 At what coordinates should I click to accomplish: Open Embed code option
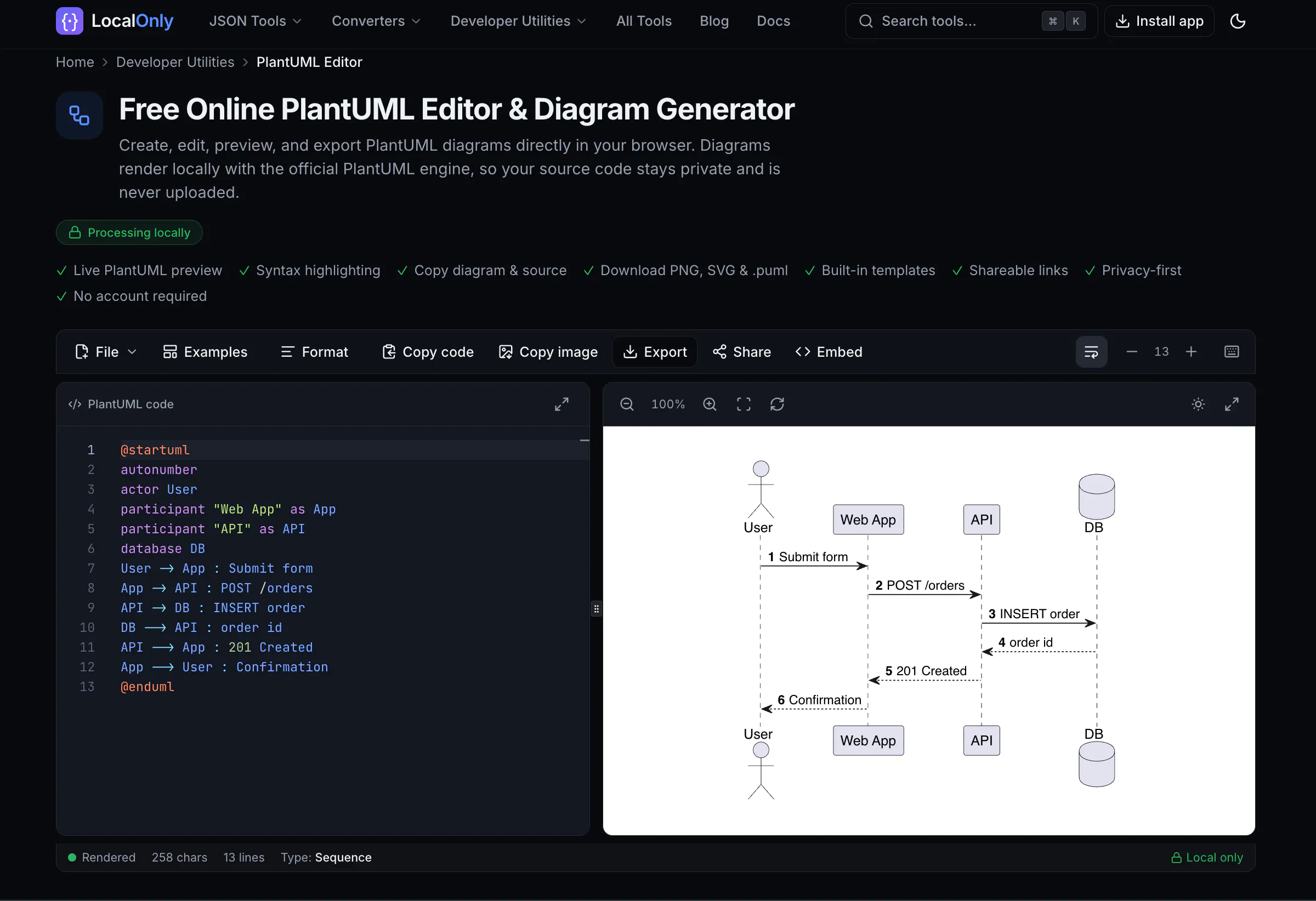pos(829,352)
